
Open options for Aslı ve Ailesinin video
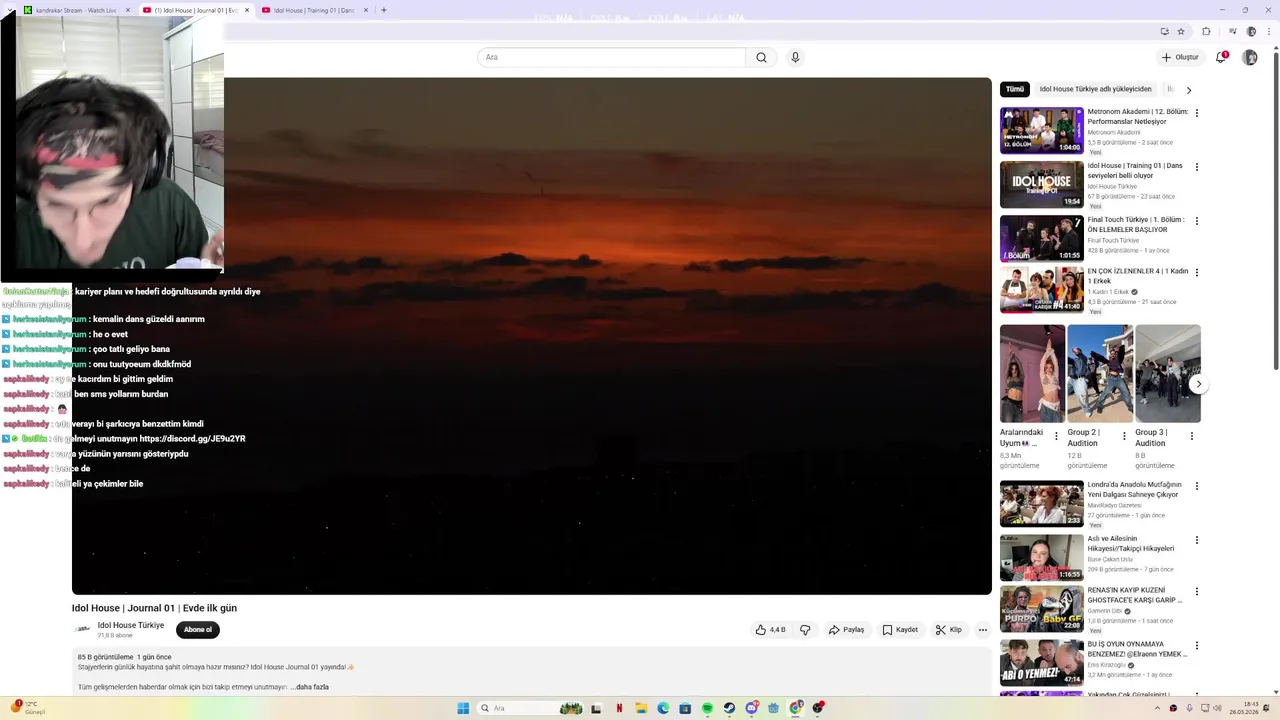pyautogui.click(x=1197, y=540)
